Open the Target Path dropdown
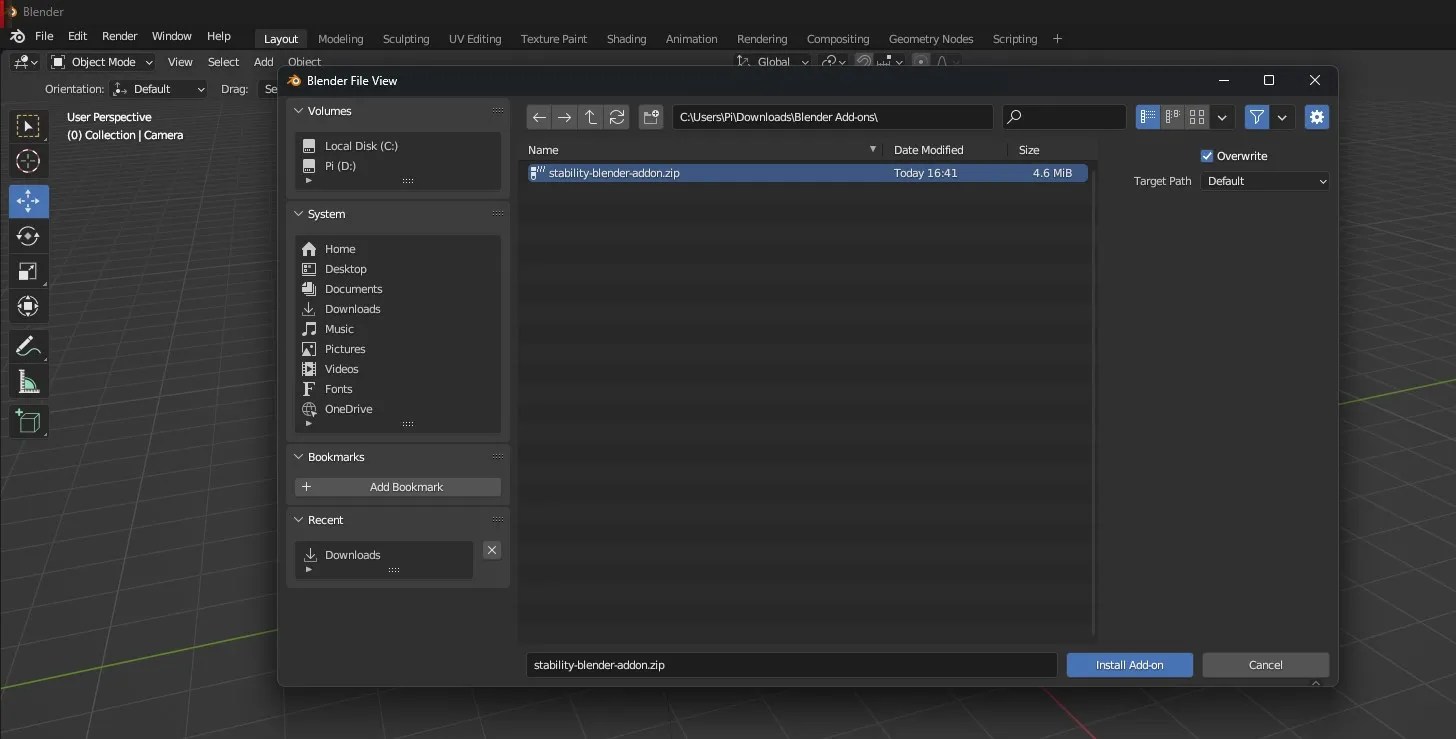Viewport: 1456px width, 739px height. coord(1264,181)
